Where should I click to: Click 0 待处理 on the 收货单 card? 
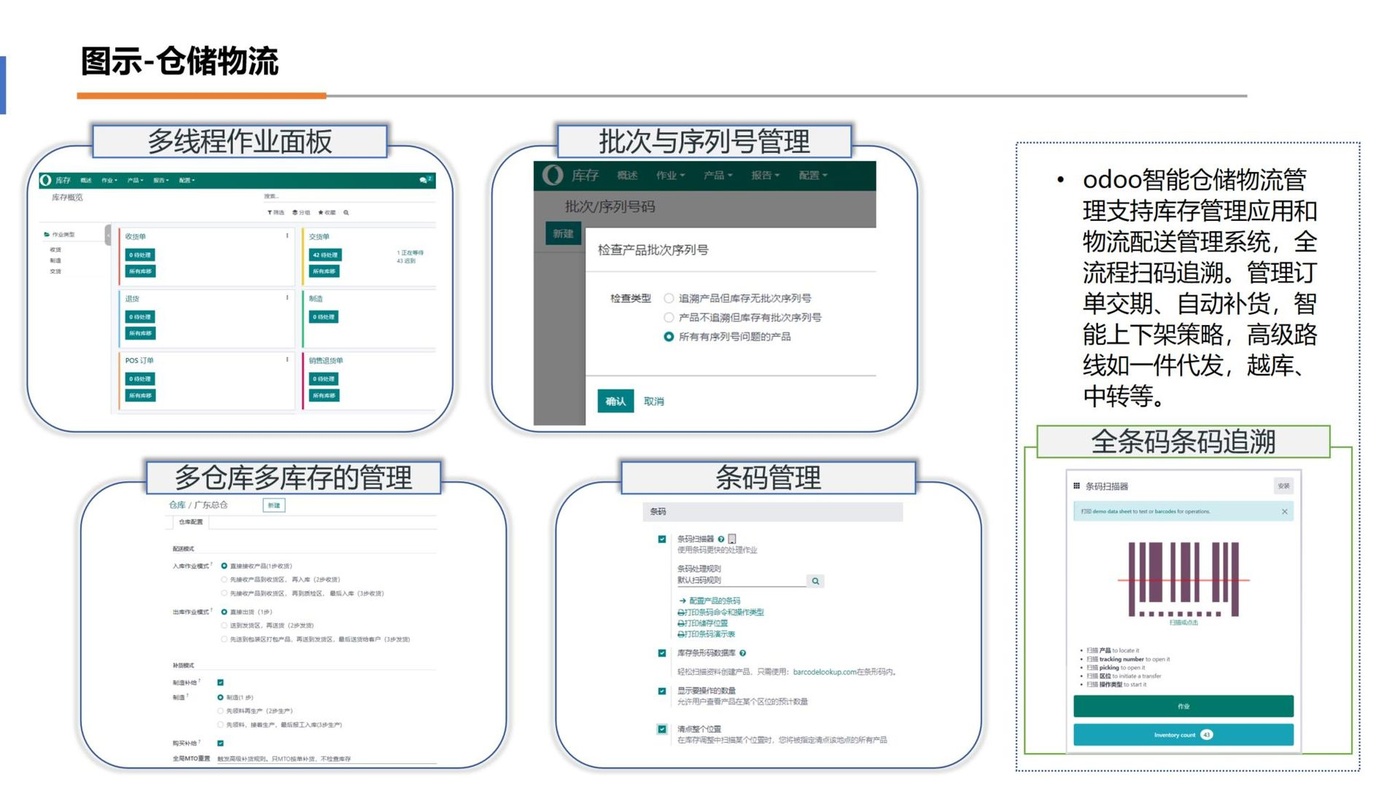(x=140, y=255)
